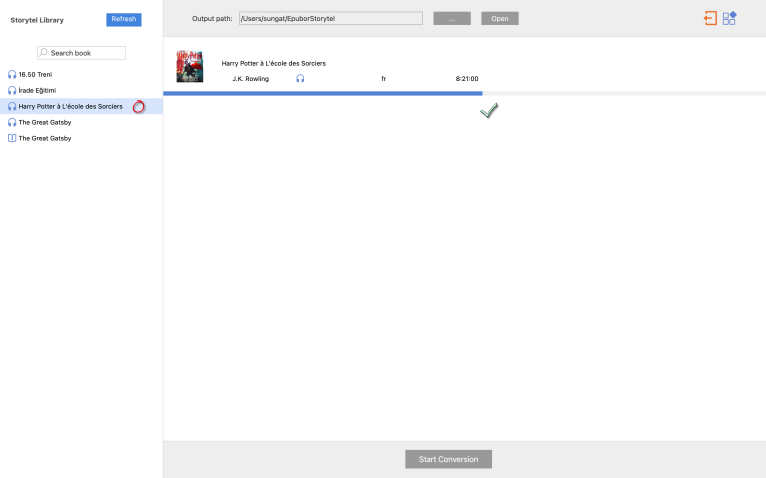
Task: Click the book title in main panel
Action: point(274,64)
